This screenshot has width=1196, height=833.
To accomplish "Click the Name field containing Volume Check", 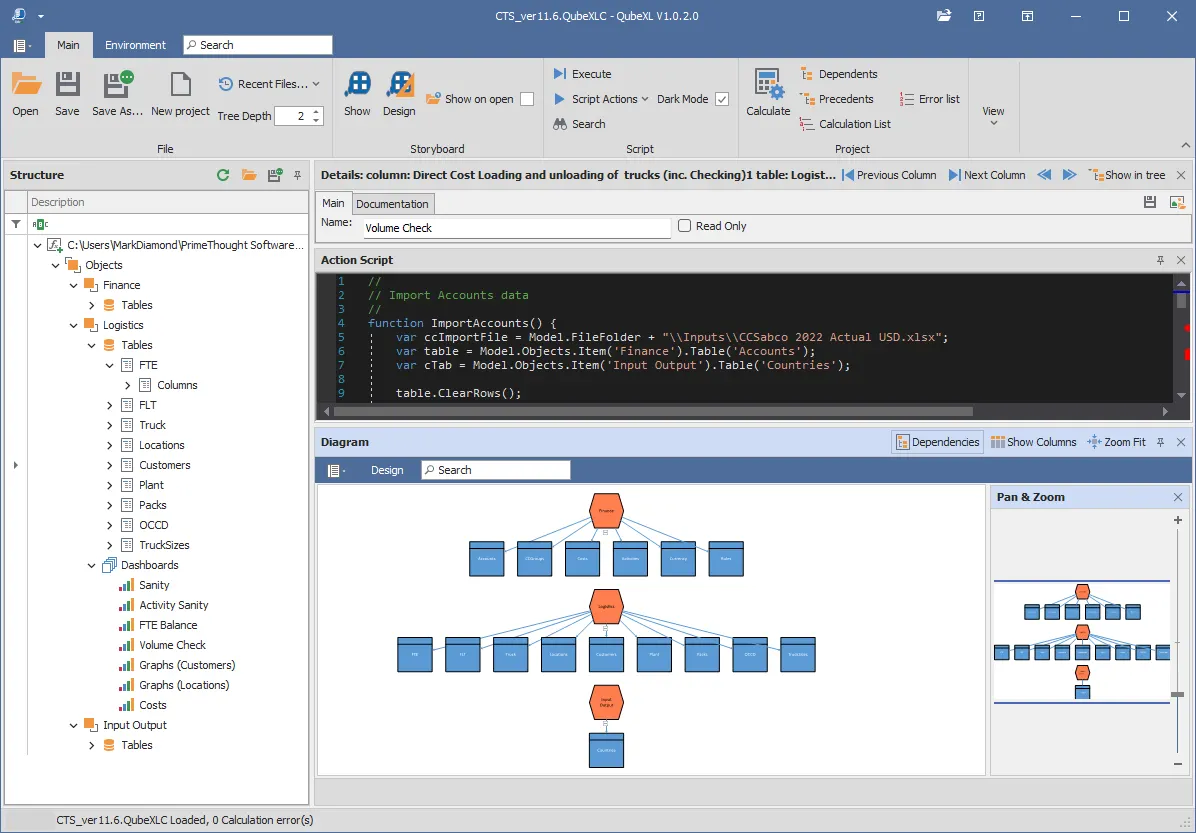I will tap(516, 227).
